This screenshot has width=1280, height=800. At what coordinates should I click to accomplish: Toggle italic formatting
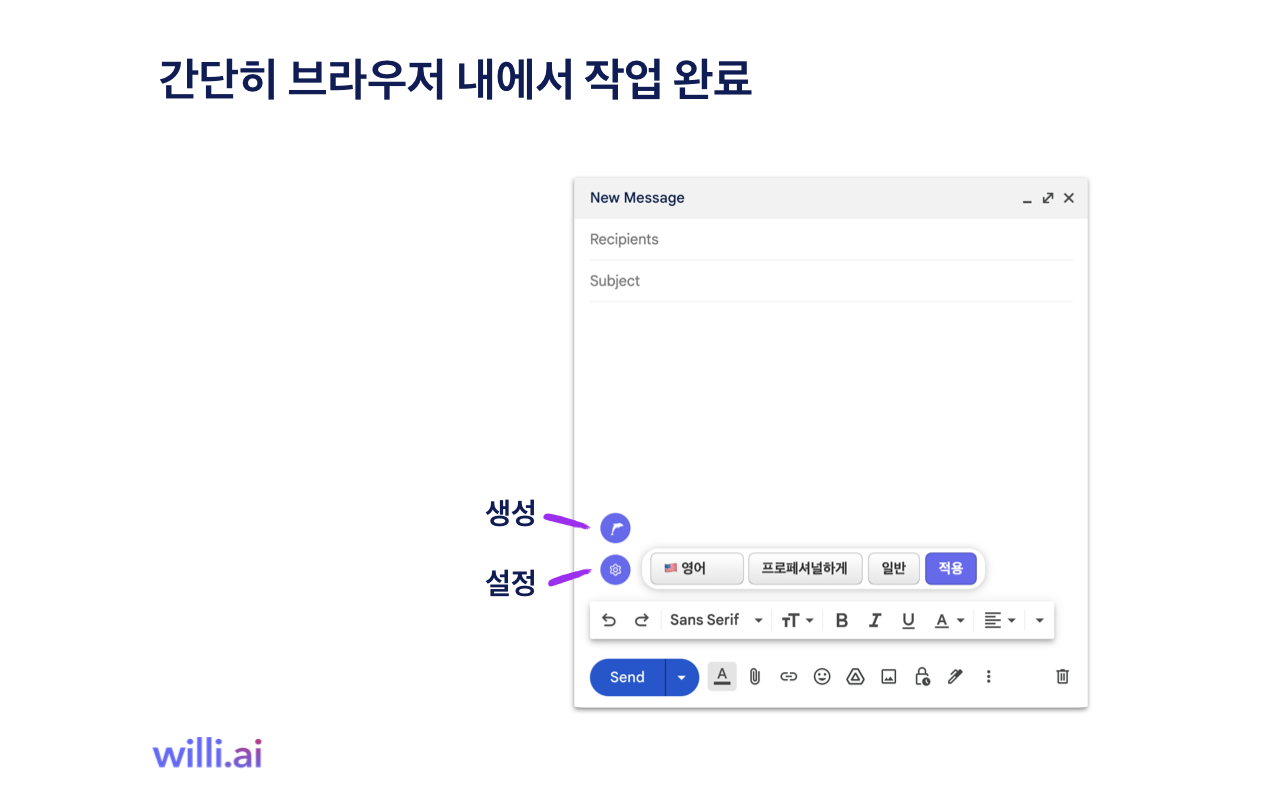[x=875, y=620]
